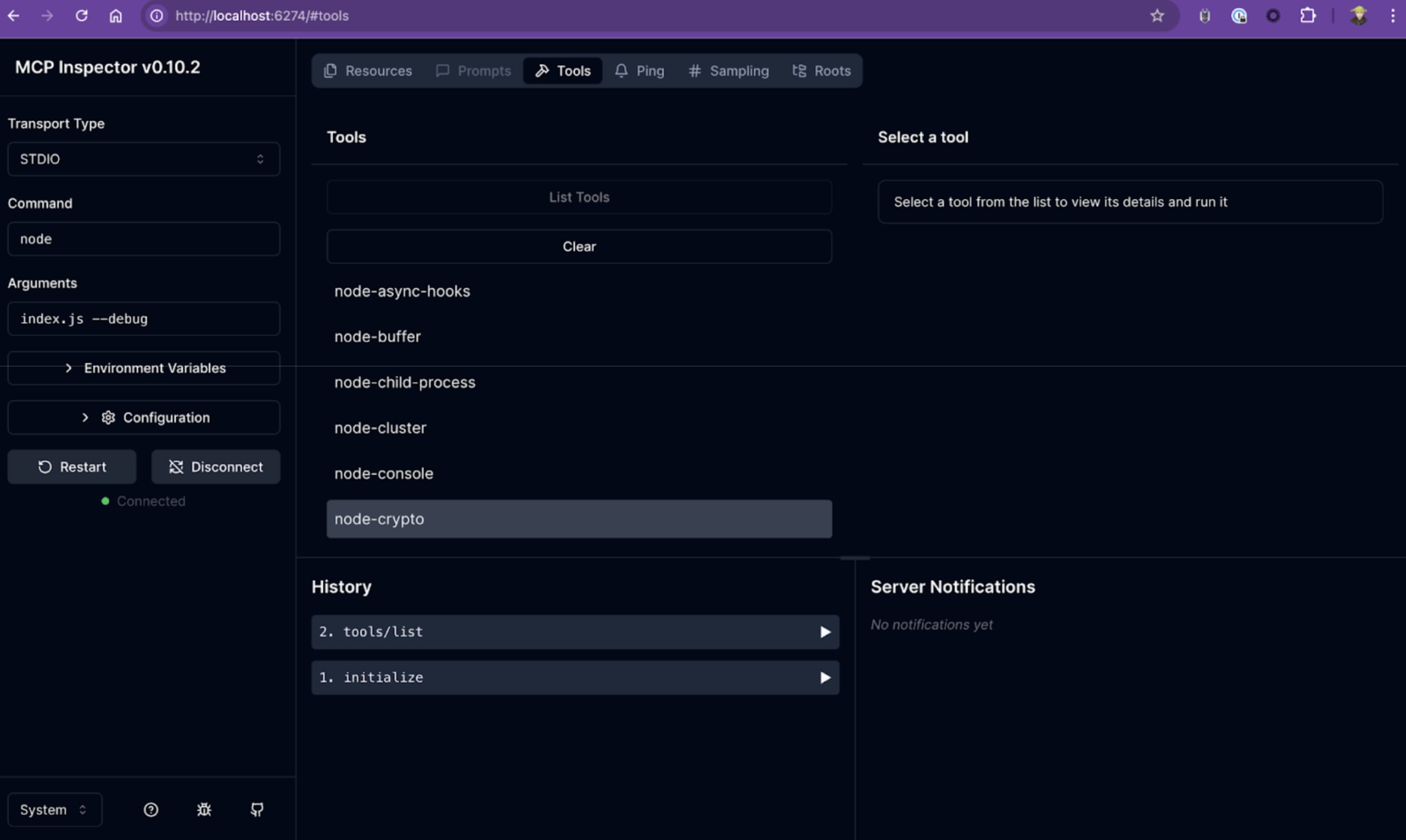
Task: Select node-cluster tool
Action: pyautogui.click(x=579, y=427)
